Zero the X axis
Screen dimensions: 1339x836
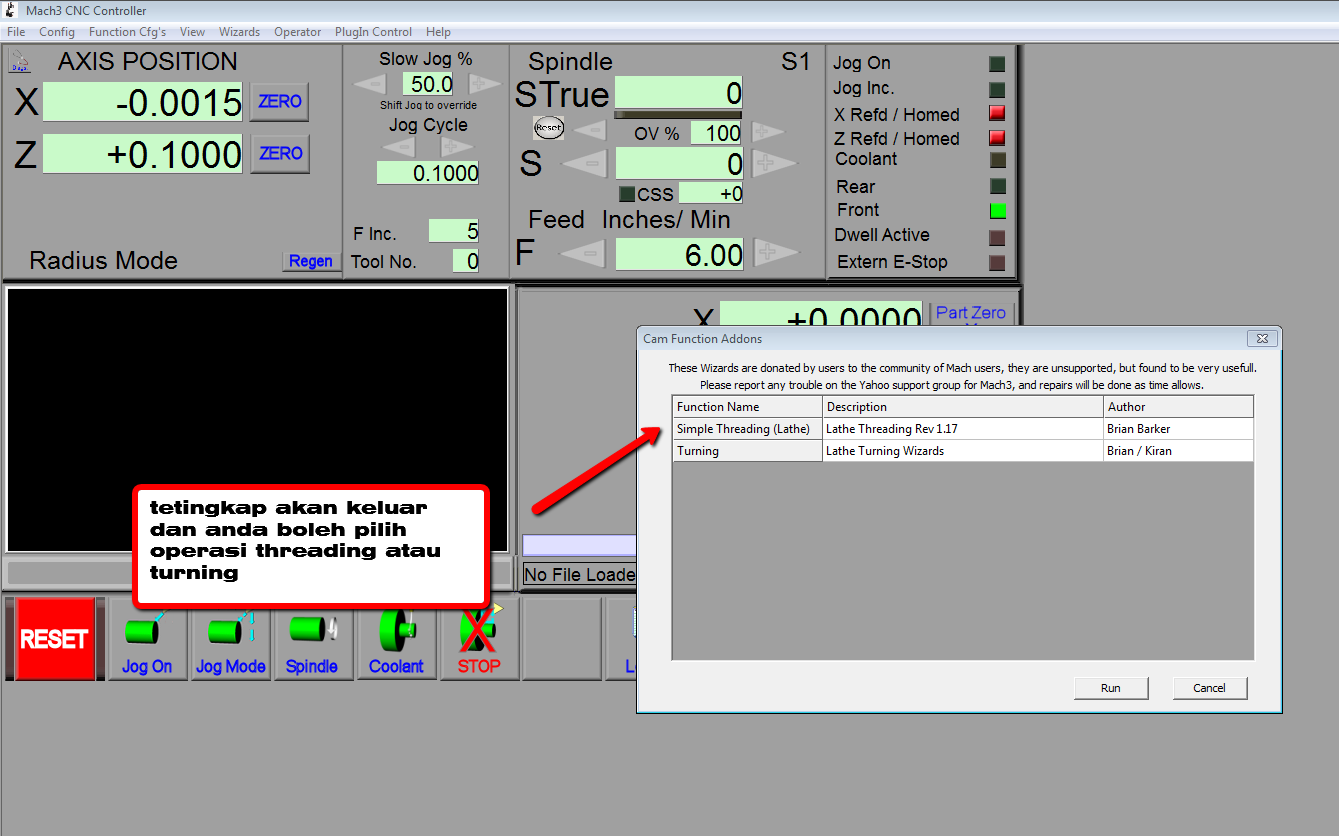278,100
